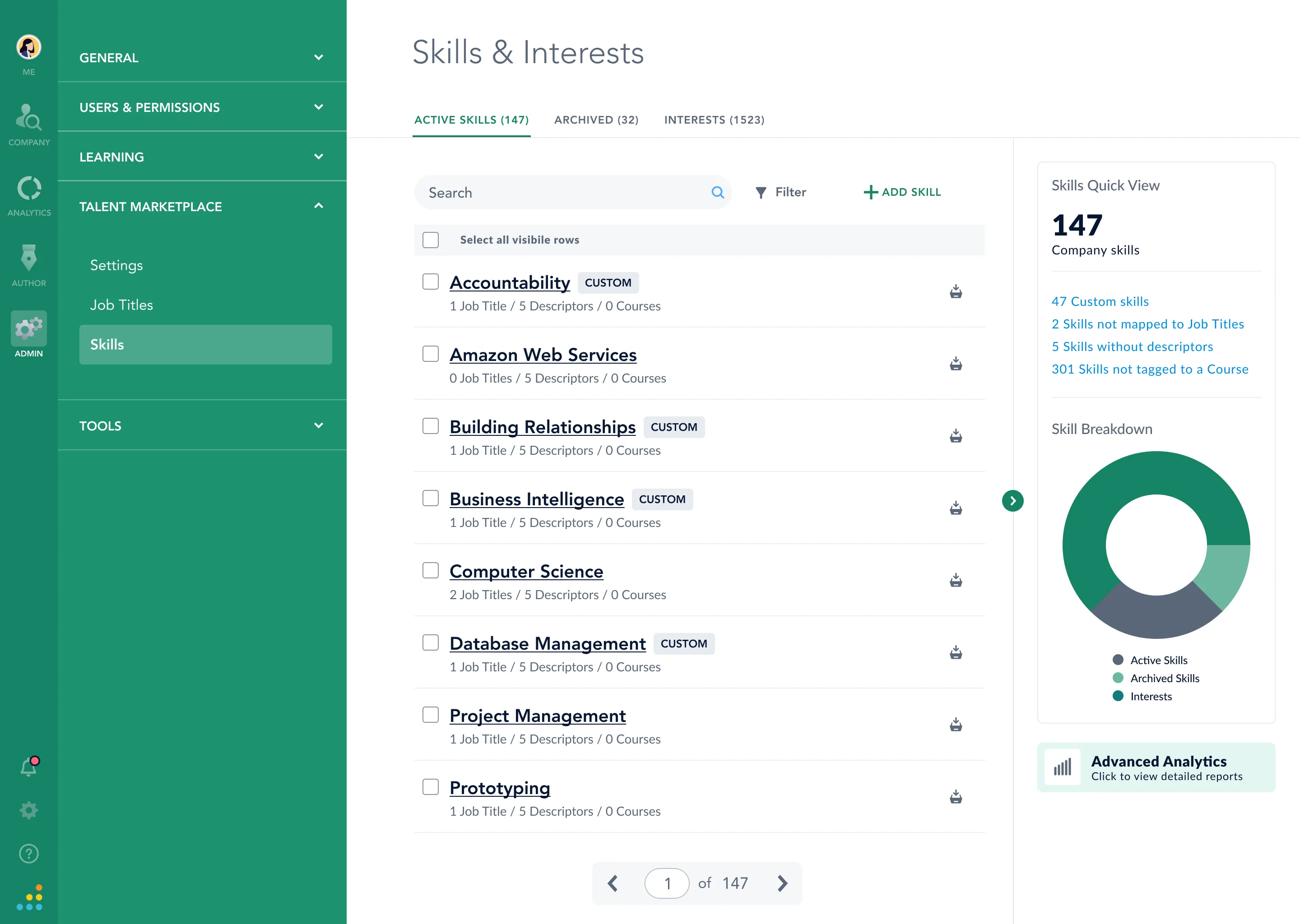Switch to the Archived (32) tab
The height and width of the screenshot is (924, 1300).
[x=596, y=120]
